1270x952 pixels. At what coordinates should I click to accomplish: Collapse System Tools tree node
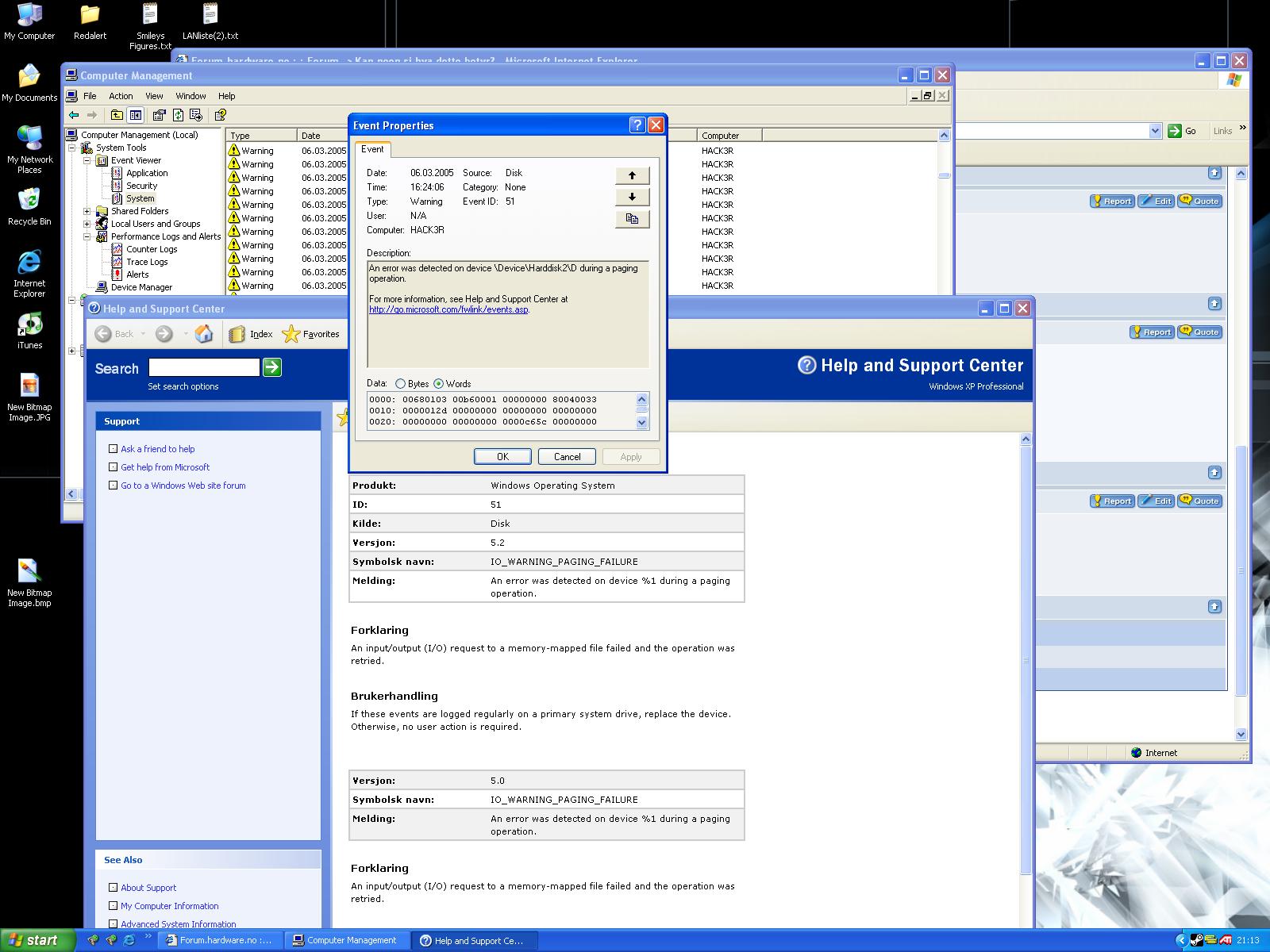click(71, 148)
